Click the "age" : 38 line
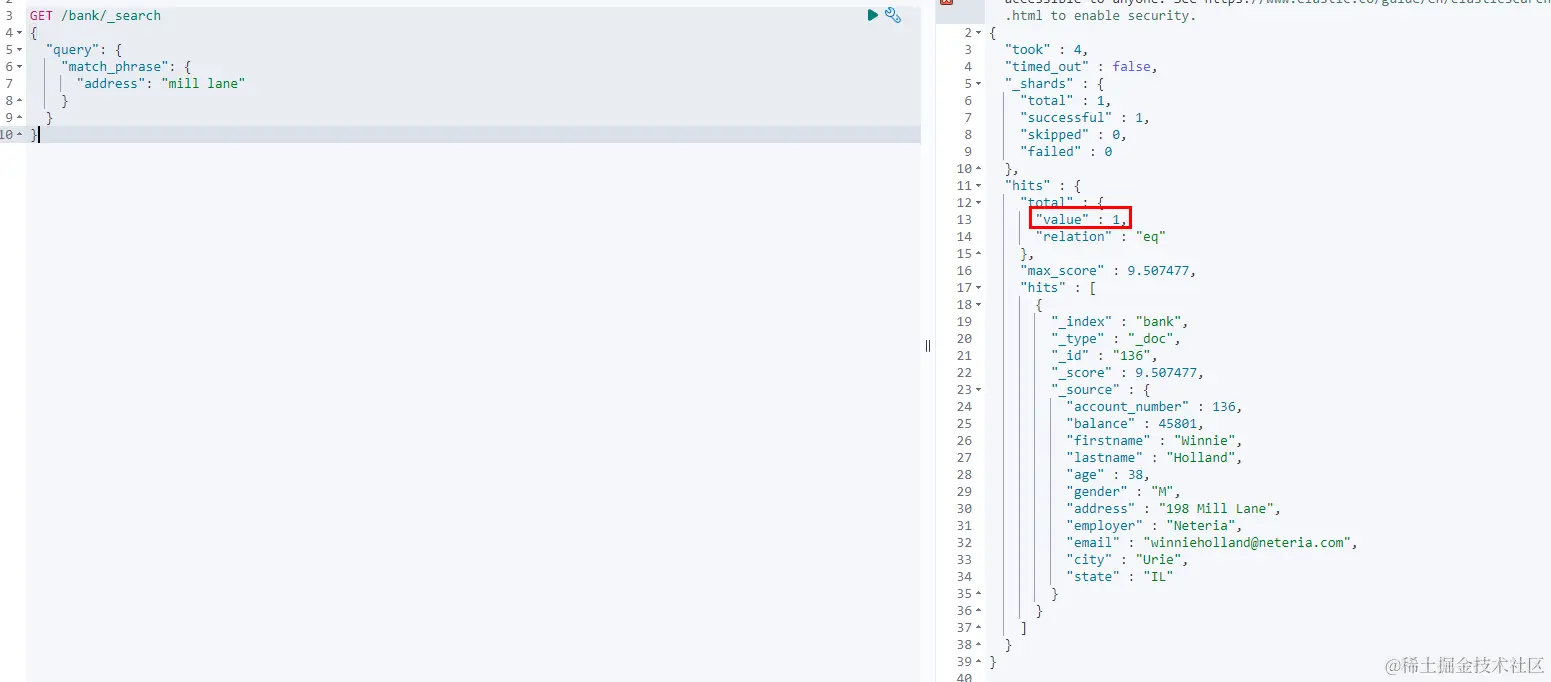1551x682 pixels. point(1109,475)
